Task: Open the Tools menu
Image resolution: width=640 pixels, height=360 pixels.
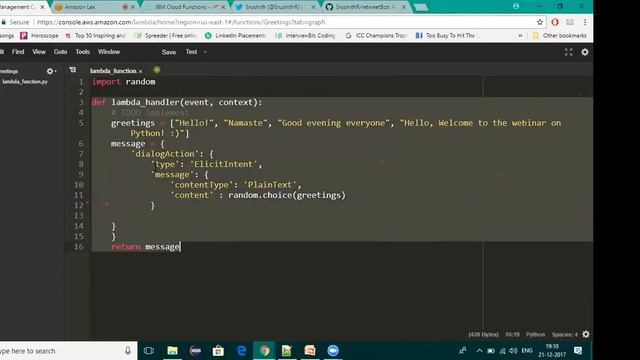Action: [x=82, y=52]
